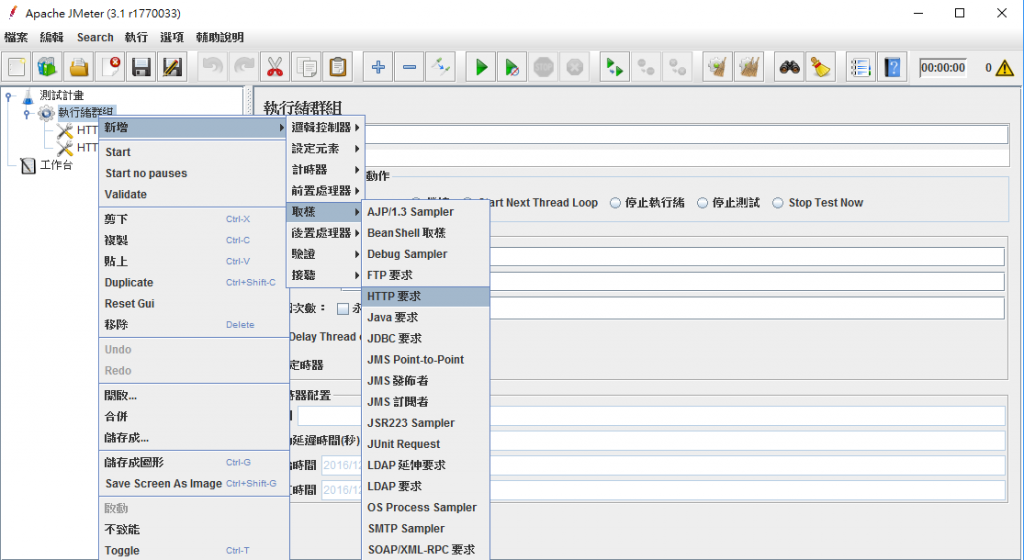This screenshot has width=1024, height=560.
Task: Click the Toggle enable/disable icon
Action: 441,67
